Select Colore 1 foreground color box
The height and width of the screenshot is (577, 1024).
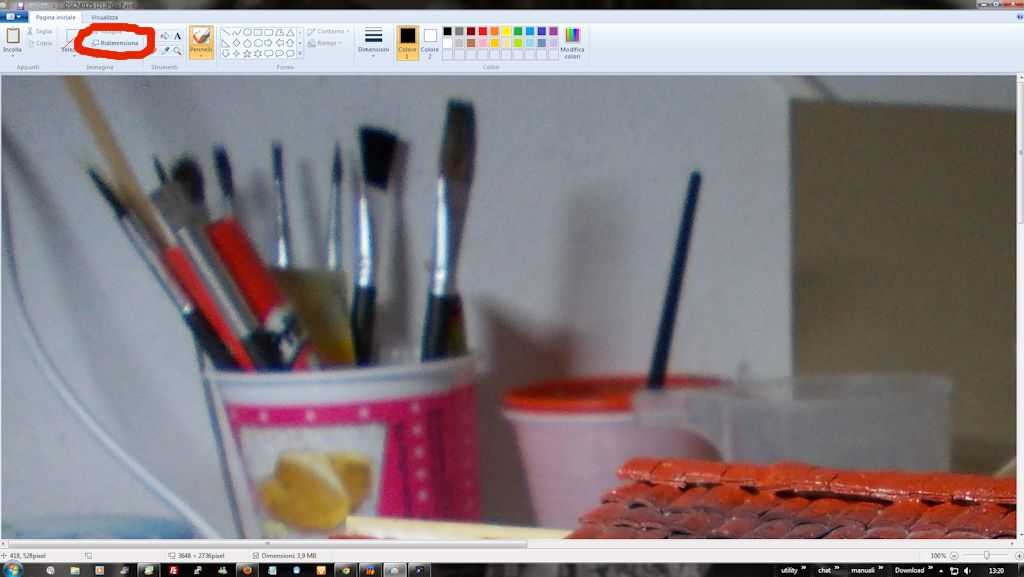point(408,43)
